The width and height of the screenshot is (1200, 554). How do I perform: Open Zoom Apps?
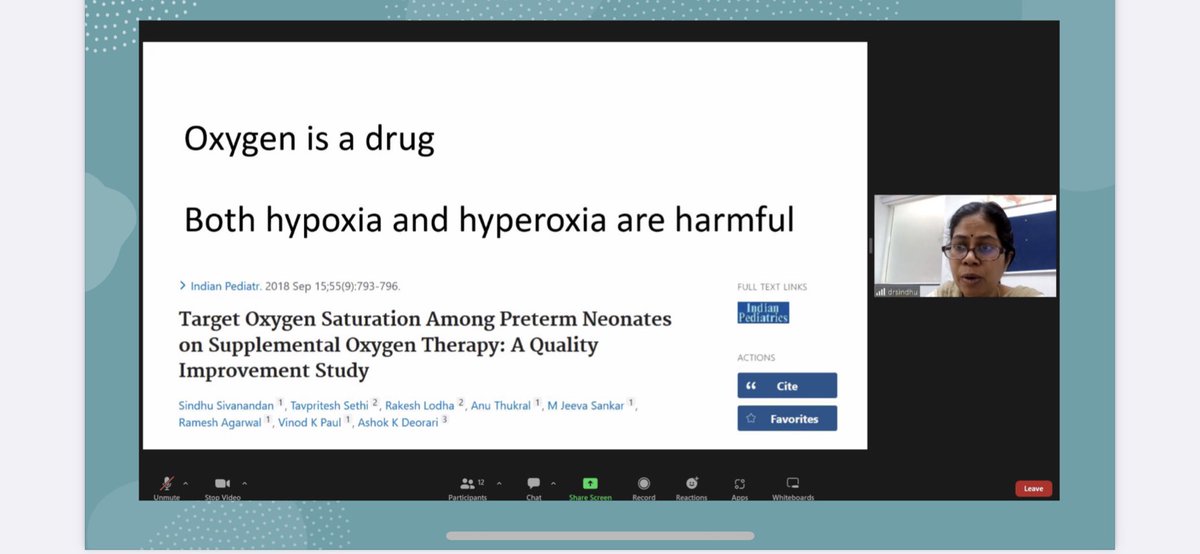(x=740, y=487)
